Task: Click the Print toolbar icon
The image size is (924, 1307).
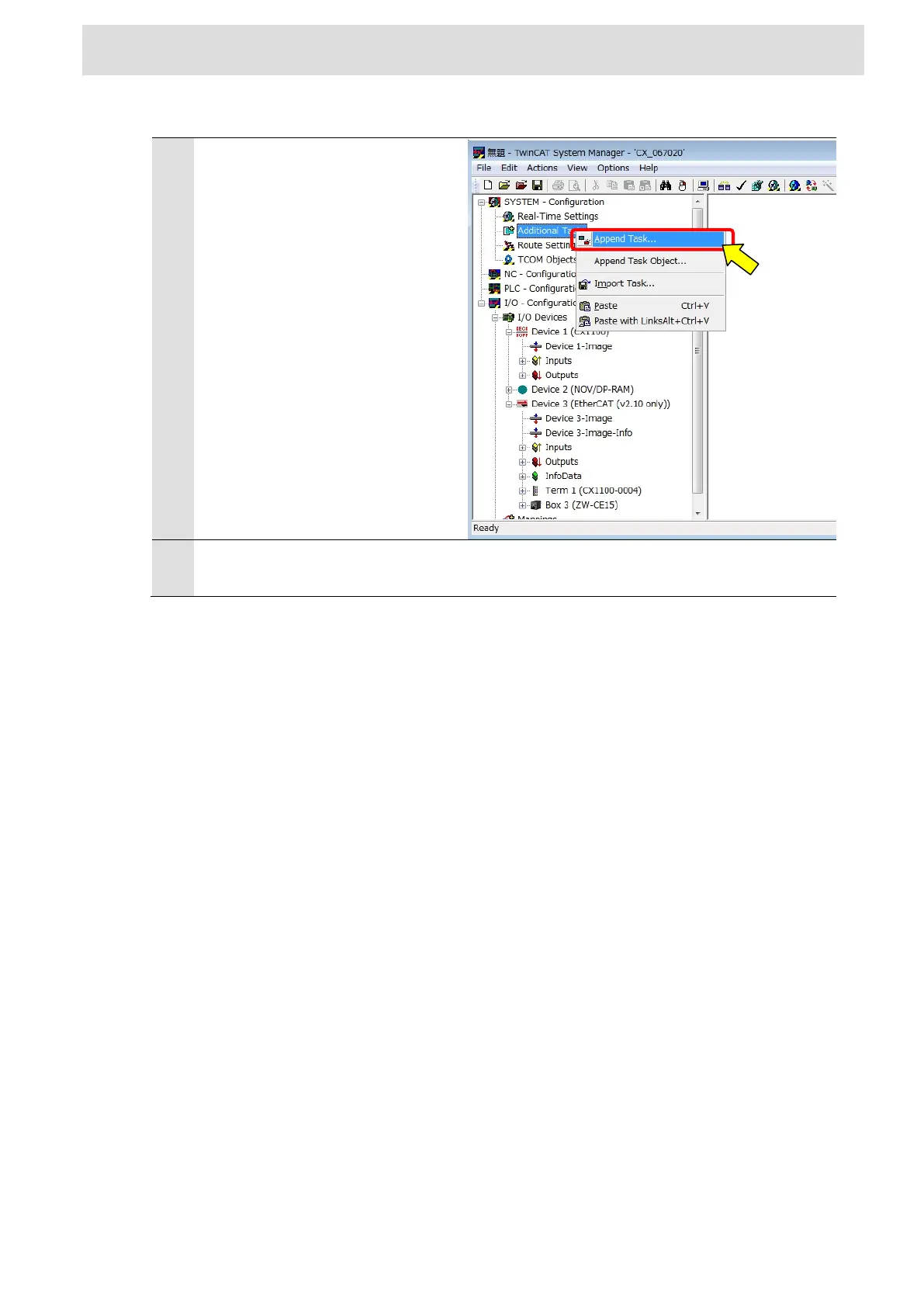Action: (x=558, y=185)
